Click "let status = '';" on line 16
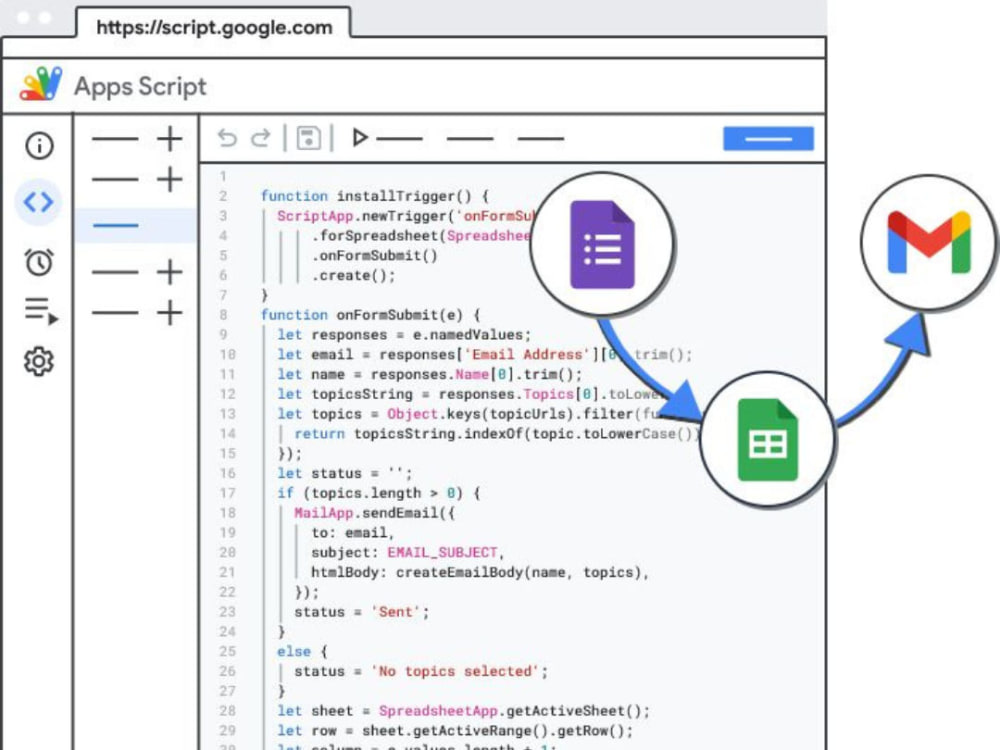This screenshot has height=750, width=1000. click(344, 473)
